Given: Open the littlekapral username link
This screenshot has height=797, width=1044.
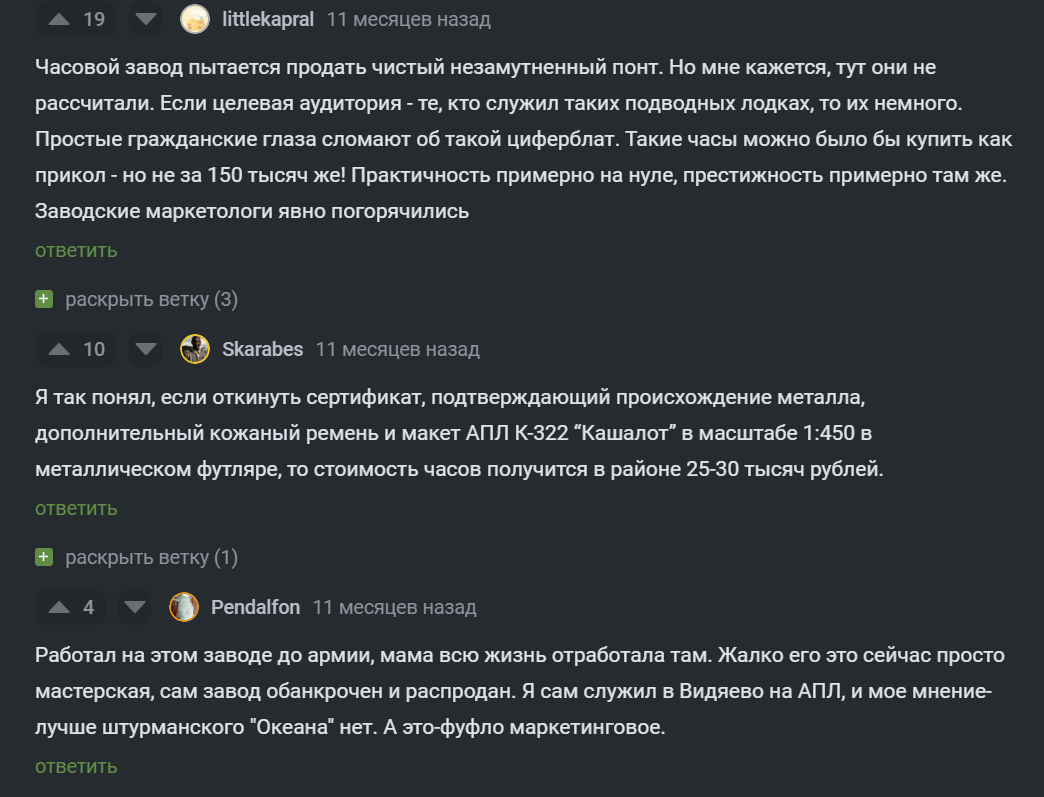Looking at the screenshot, I should click(x=268, y=19).
